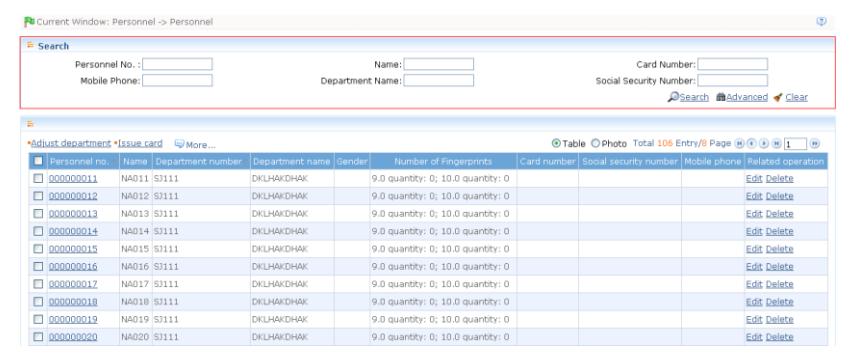Delete the record for 000000017
The height and width of the screenshot is (363, 852).
[x=779, y=284]
